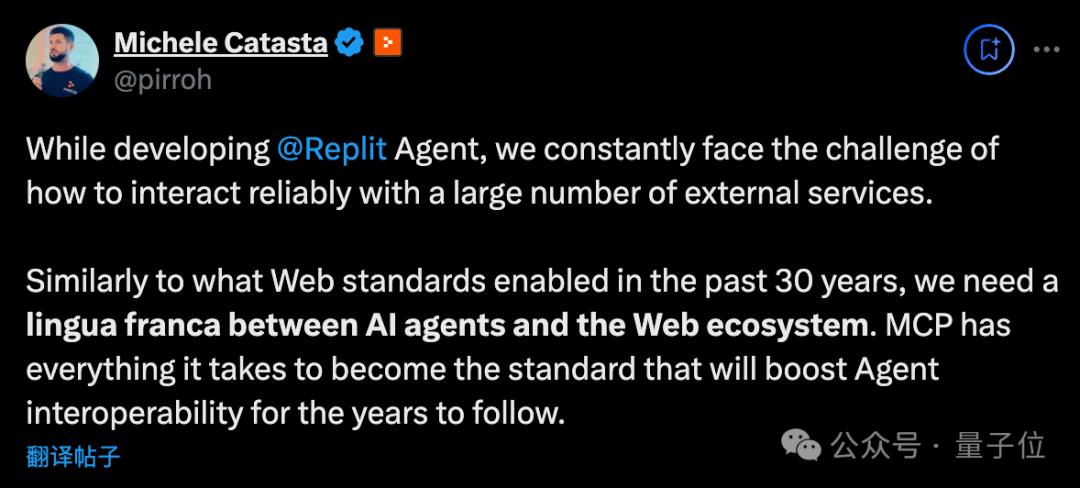Screen dimensions: 1080x488
Task: Open the Michele Catasta display name link
Action: pyautogui.click(x=220, y=43)
